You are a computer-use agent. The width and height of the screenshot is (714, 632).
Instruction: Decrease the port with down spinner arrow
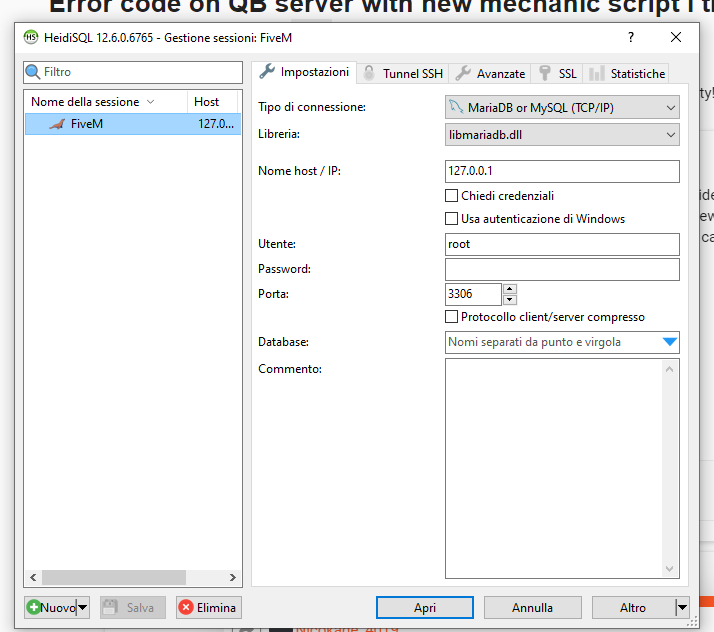pyautogui.click(x=510, y=300)
